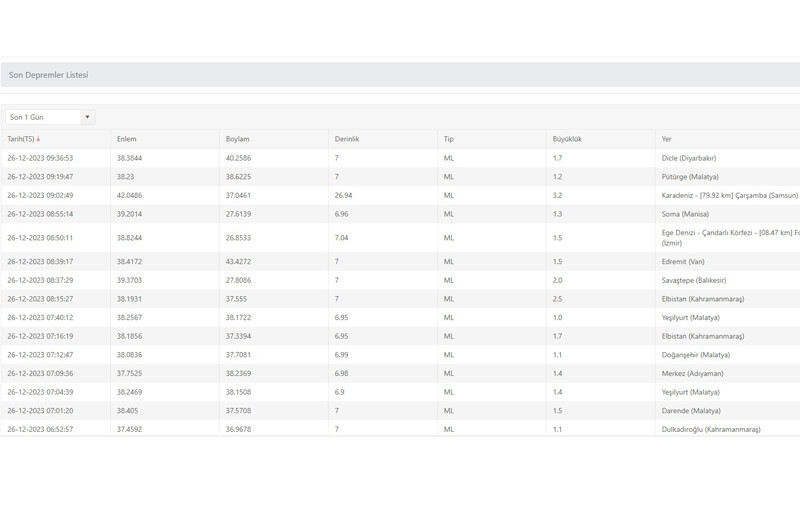Click the 3.2 magnitude value
Screen dimensions: 800x520
(558, 195)
